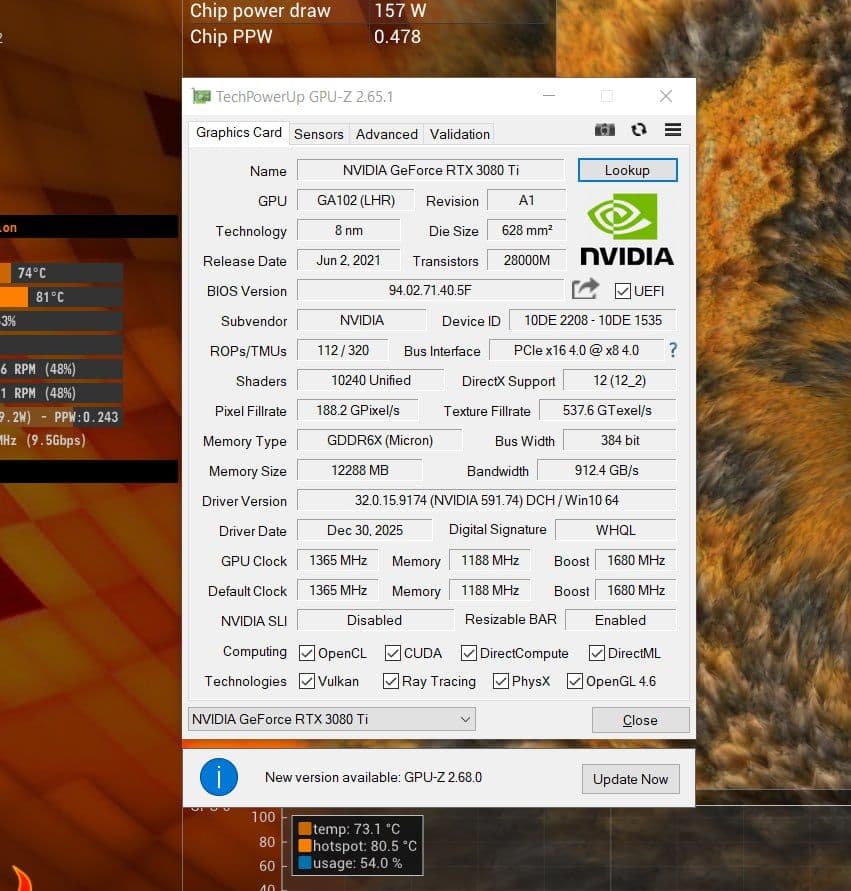Viewport: 851px width, 891px height.
Task: Open the graphics card selection dropdown
Action: pos(330,719)
